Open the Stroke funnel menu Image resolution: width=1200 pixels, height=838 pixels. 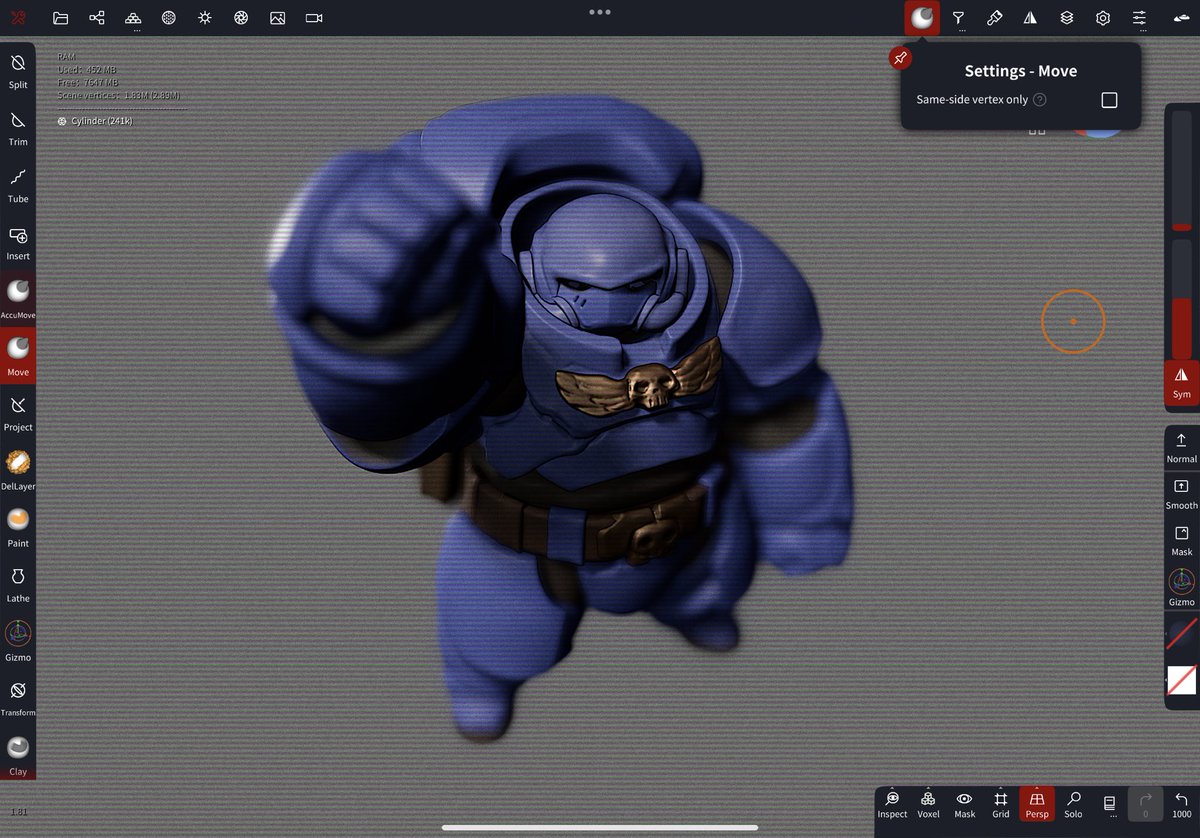[958, 17]
